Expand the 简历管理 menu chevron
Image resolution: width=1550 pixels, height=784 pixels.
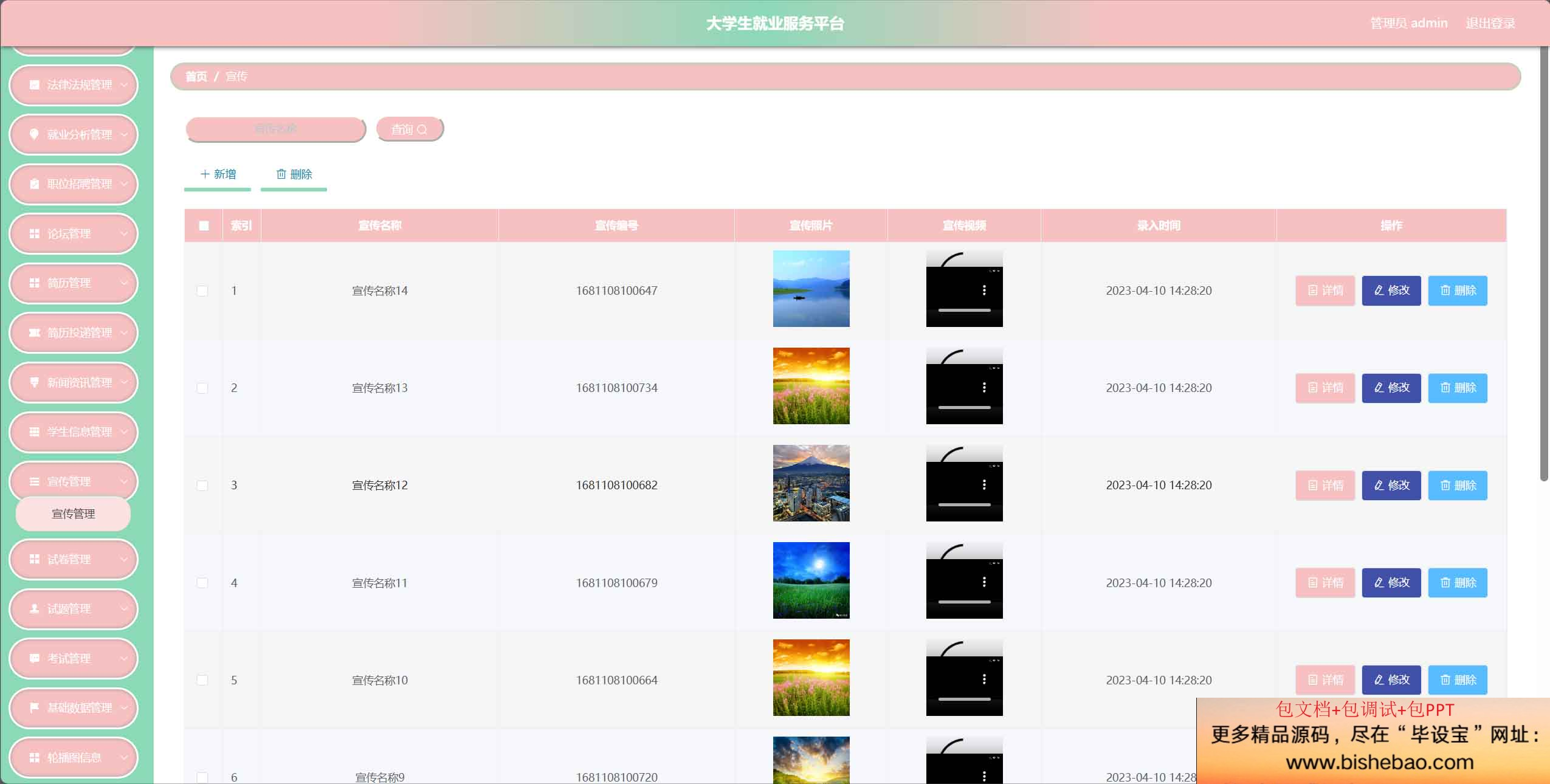[x=124, y=283]
